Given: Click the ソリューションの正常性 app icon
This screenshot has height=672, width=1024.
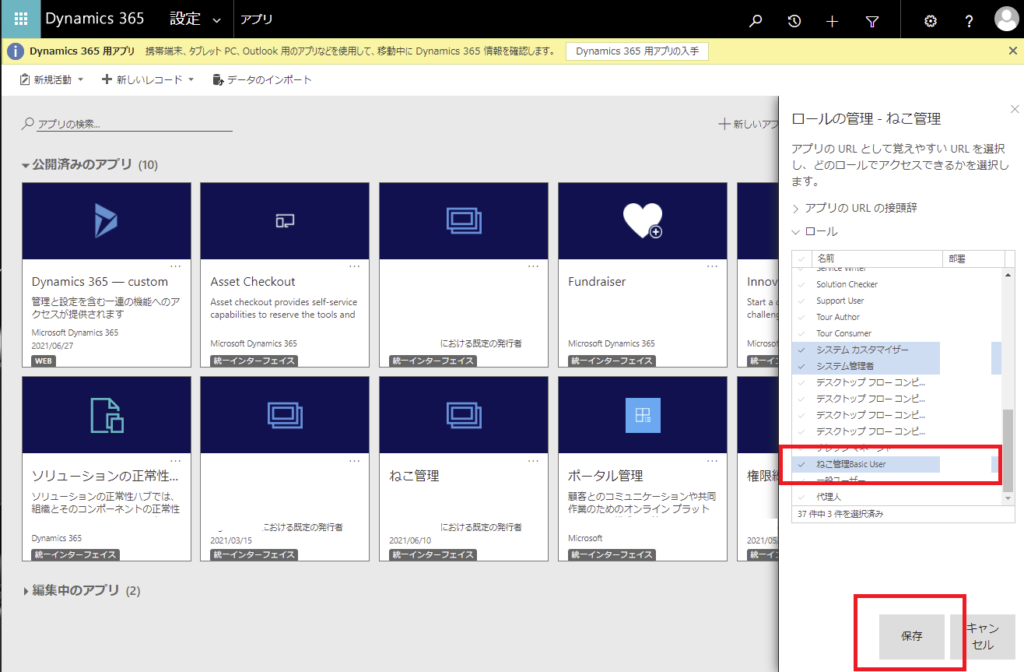Looking at the screenshot, I should click(106, 415).
